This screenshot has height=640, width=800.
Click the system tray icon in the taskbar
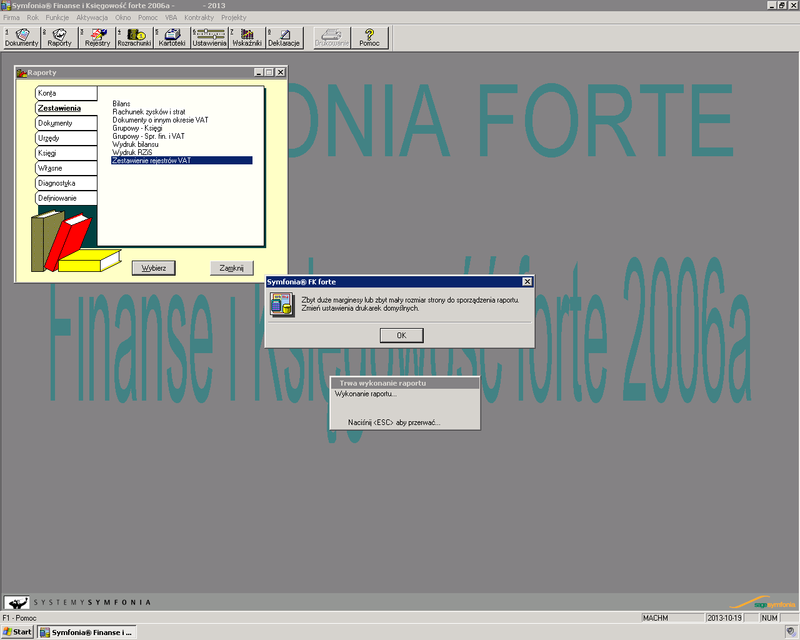(x=790, y=632)
